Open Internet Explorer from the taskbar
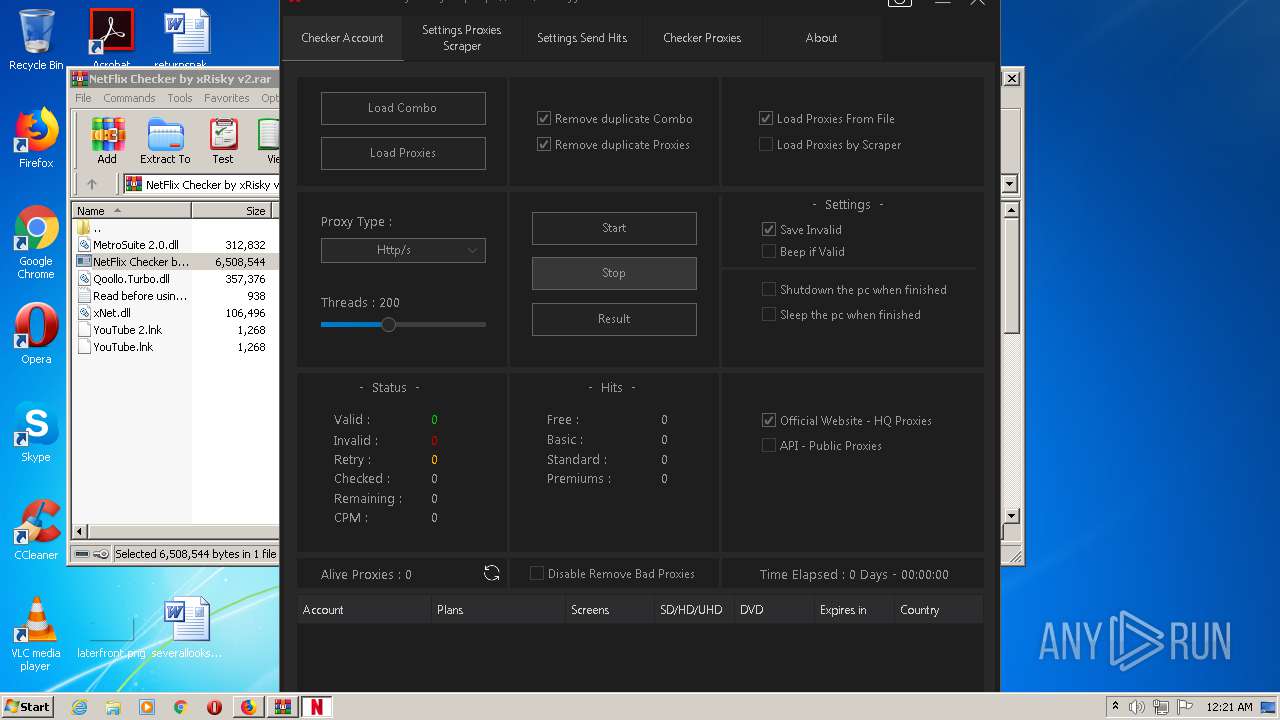1280x720 pixels. (x=79, y=707)
